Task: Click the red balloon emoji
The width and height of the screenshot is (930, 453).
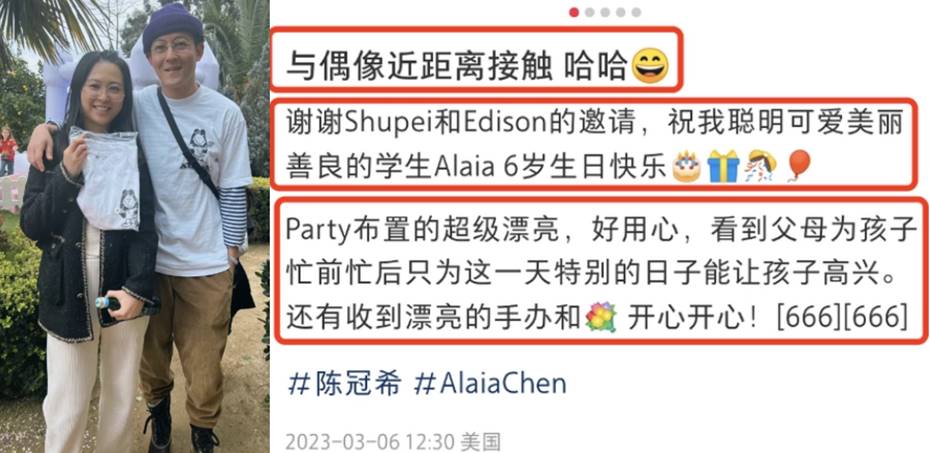Action: [x=798, y=166]
